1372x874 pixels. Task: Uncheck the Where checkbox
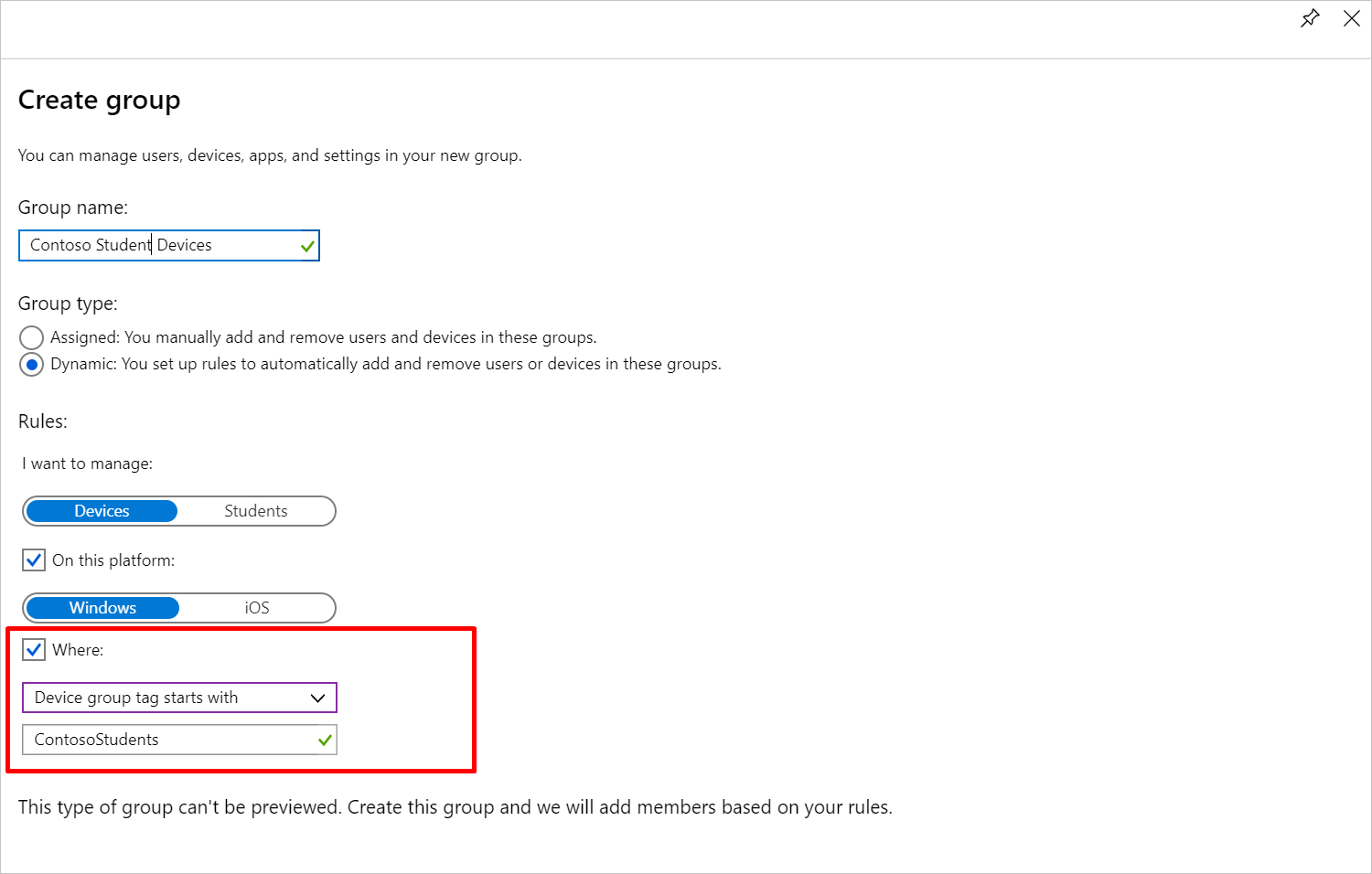pyautogui.click(x=34, y=650)
